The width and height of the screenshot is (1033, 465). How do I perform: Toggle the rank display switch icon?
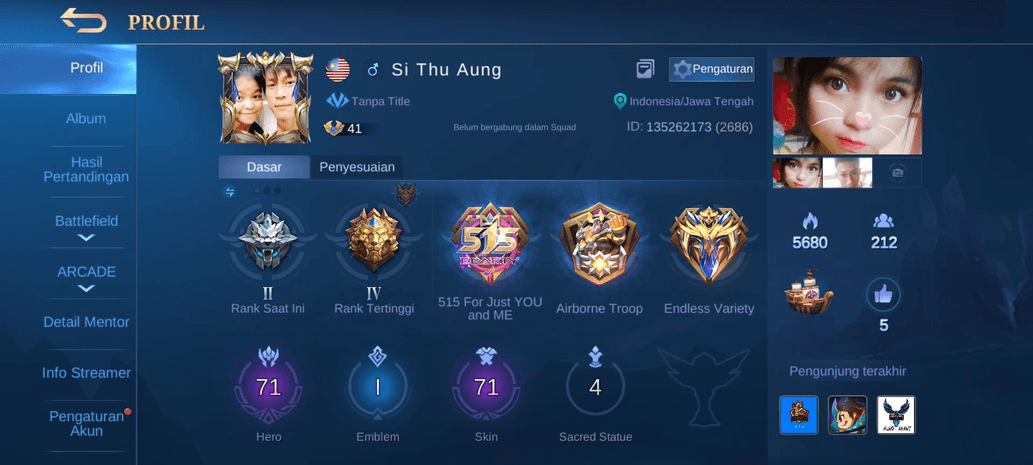coord(230,192)
